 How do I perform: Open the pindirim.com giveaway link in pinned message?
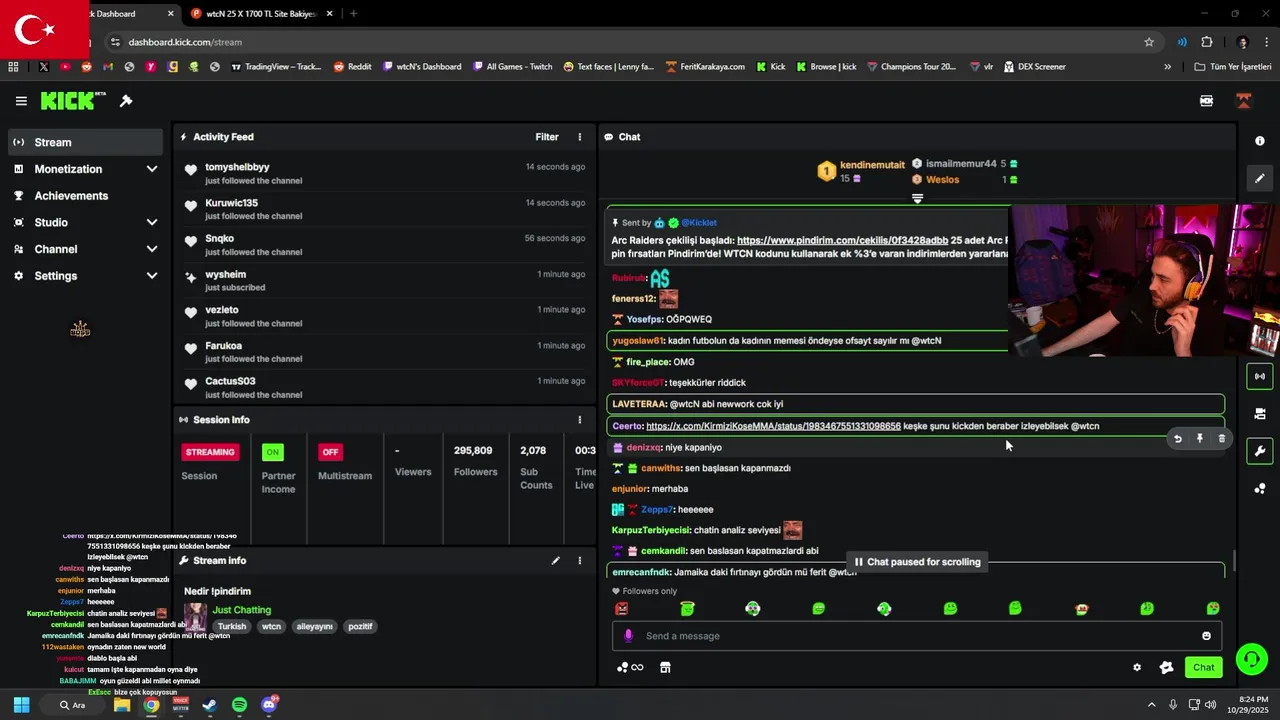(x=842, y=241)
